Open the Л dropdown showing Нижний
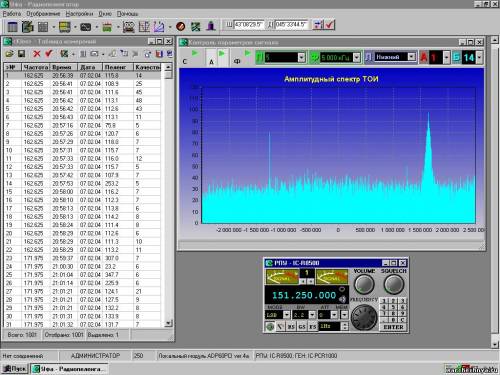Screen dimensions: 500x375 point(412,57)
